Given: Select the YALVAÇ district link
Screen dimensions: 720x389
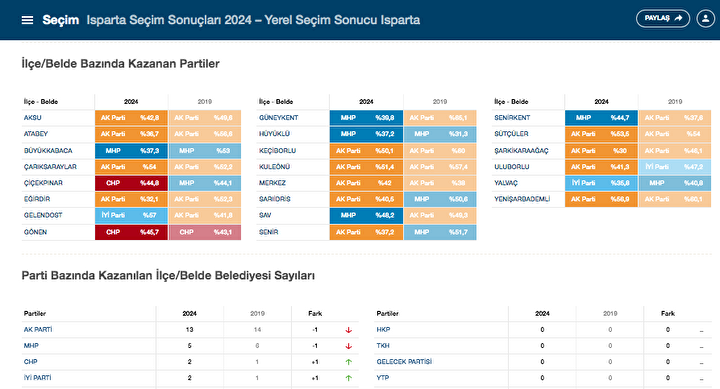Looking at the screenshot, I should coord(506,183).
